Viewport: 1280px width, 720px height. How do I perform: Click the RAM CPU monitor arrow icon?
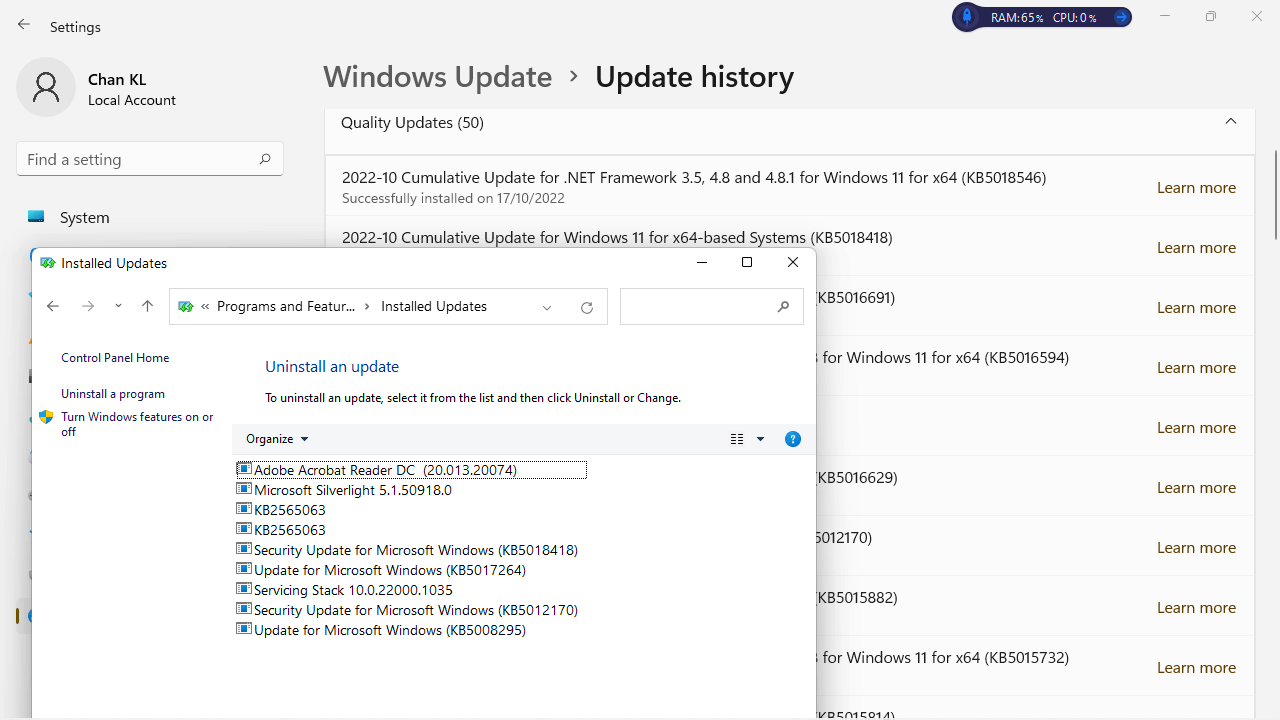1121,17
